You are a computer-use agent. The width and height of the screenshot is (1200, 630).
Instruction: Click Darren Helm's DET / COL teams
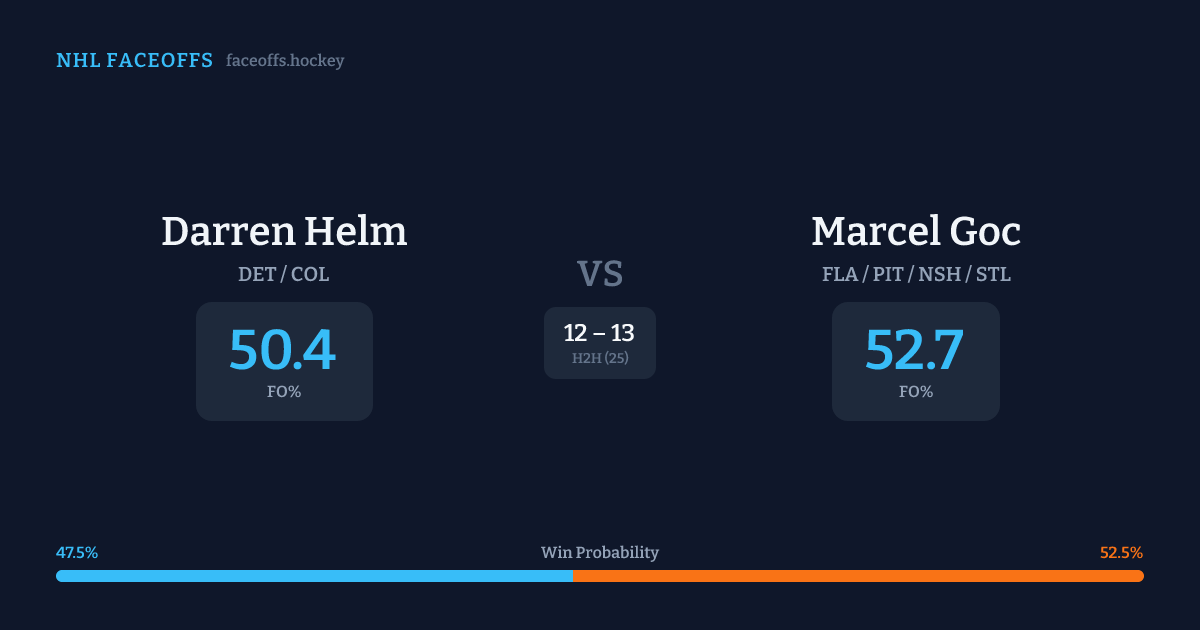[284, 274]
